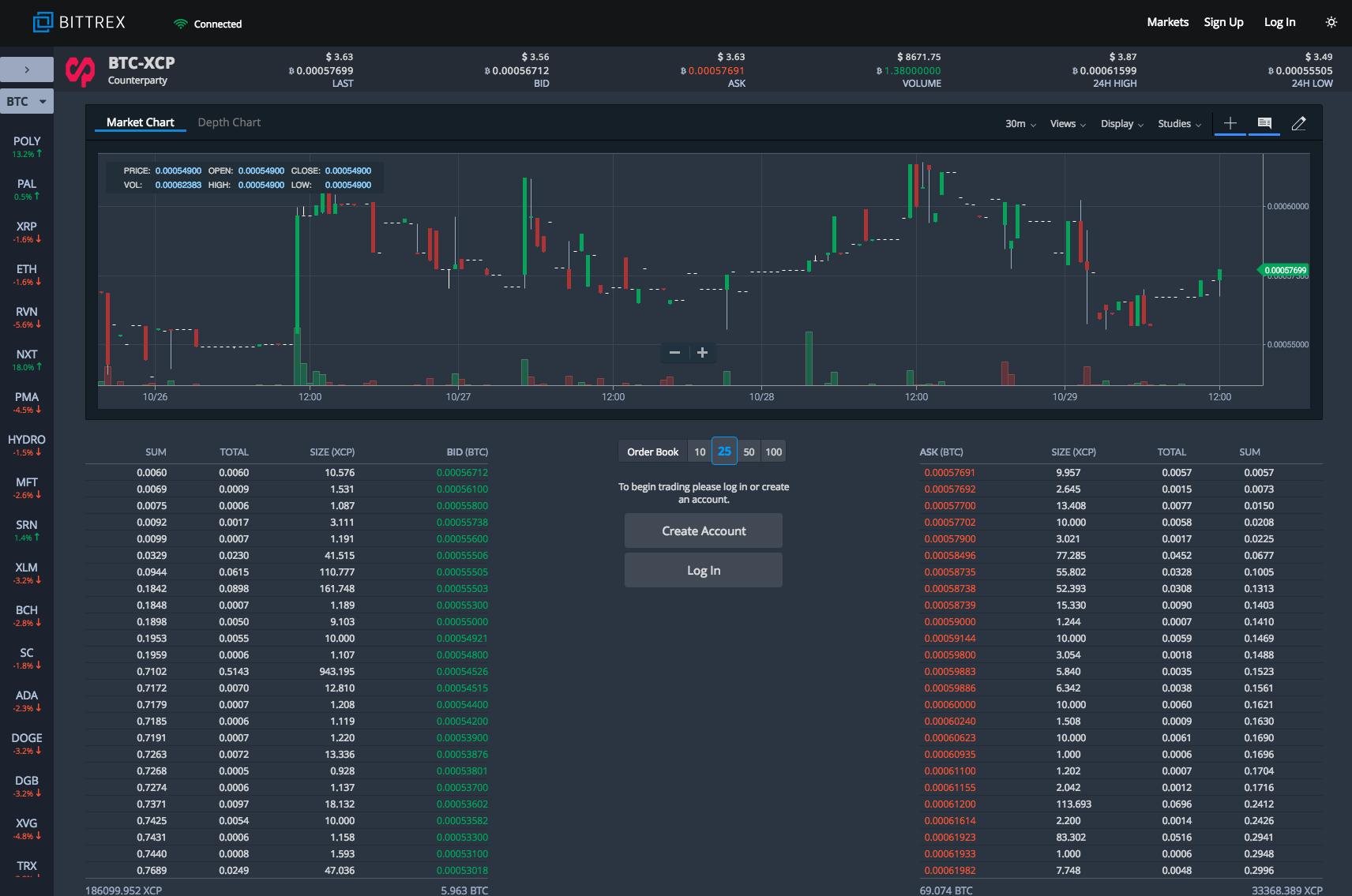Click the Log In link in header
Image resolution: width=1352 pixels, height=896 pixels.
click(x=1279, y=22)
